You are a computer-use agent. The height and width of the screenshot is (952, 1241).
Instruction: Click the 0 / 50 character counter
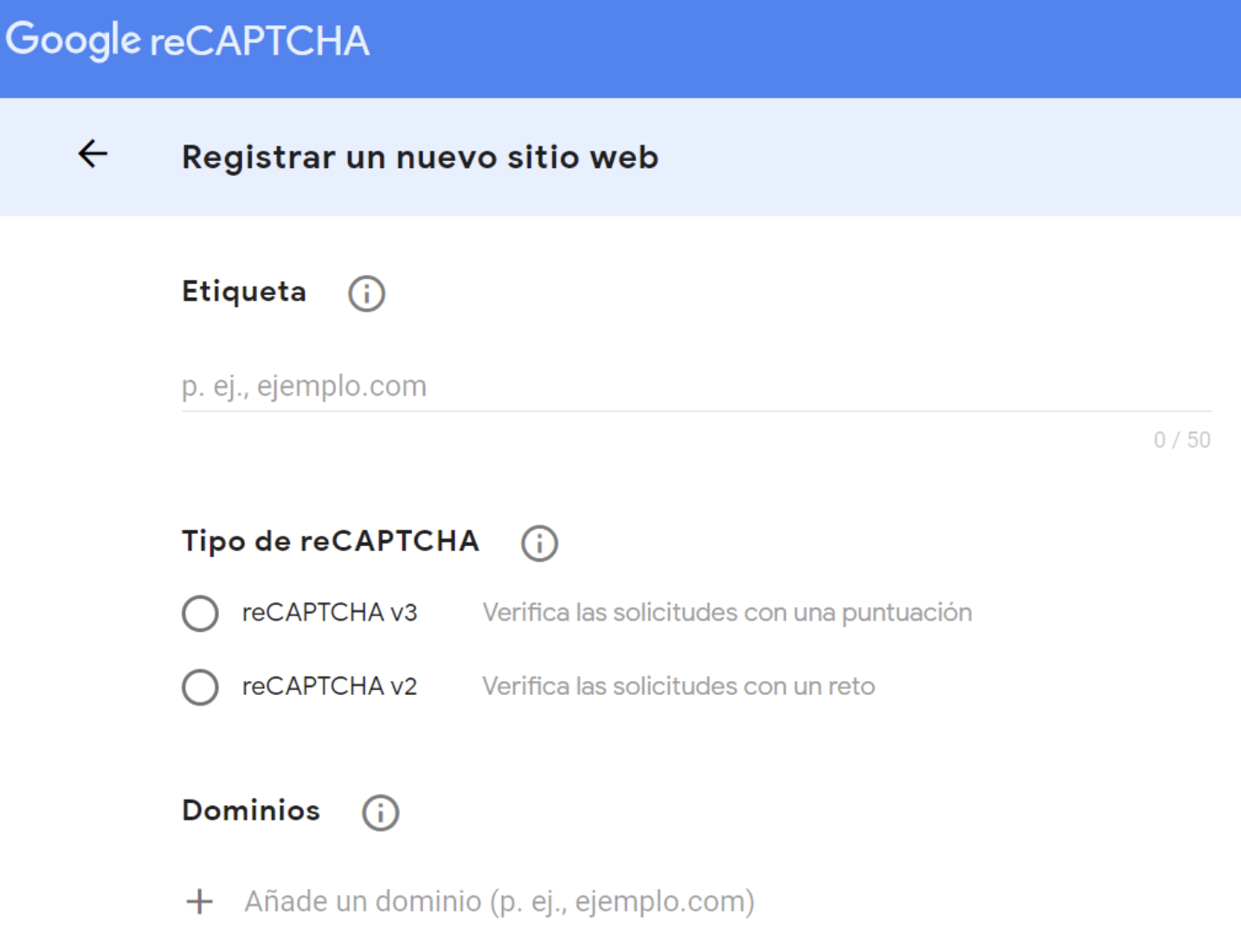1182,440
